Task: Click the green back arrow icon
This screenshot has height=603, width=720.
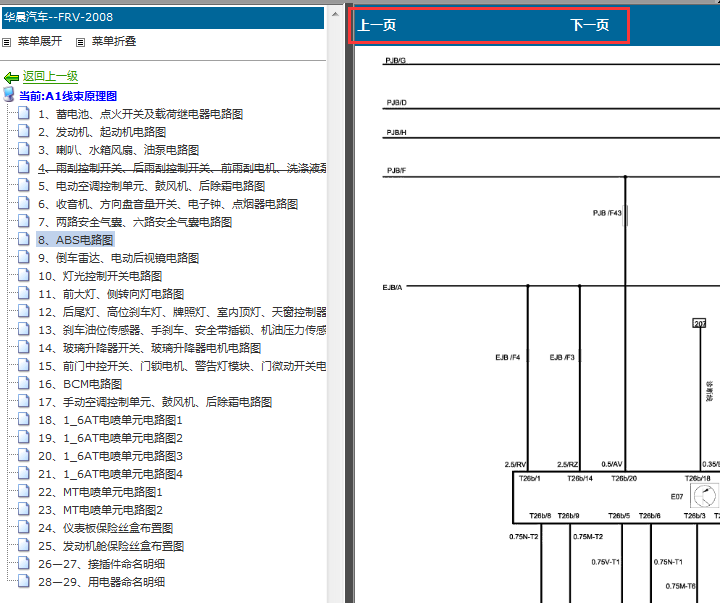Action: [11, 77]
